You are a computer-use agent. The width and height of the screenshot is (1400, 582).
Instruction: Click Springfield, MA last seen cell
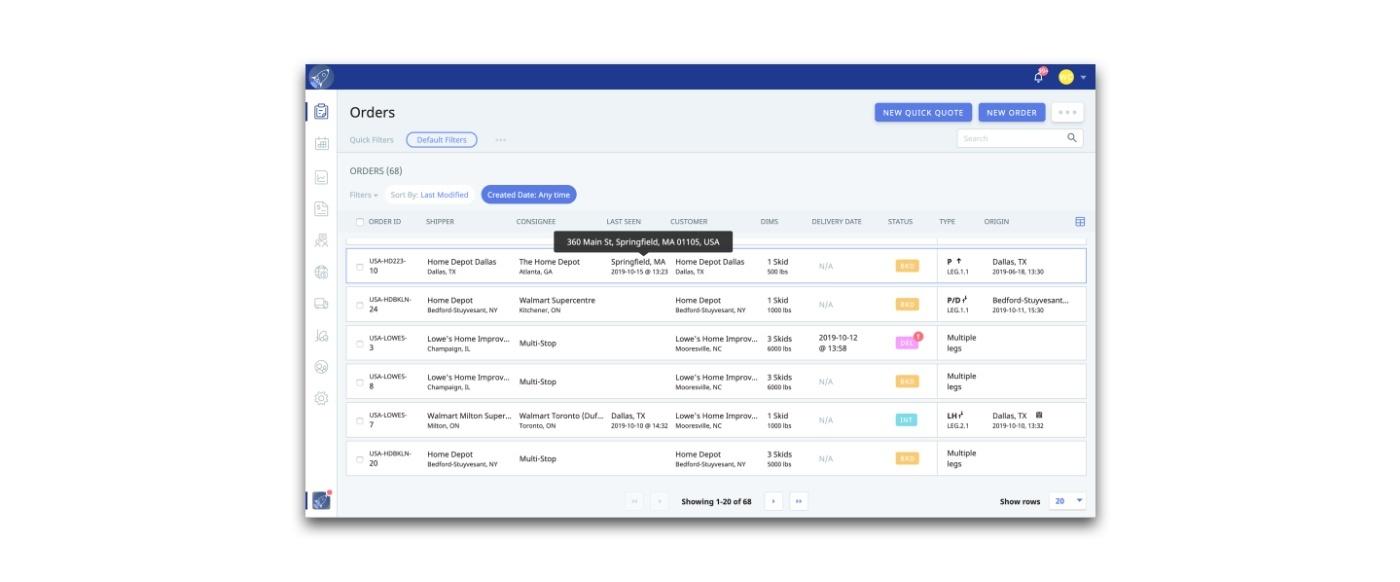click(639, 266)
